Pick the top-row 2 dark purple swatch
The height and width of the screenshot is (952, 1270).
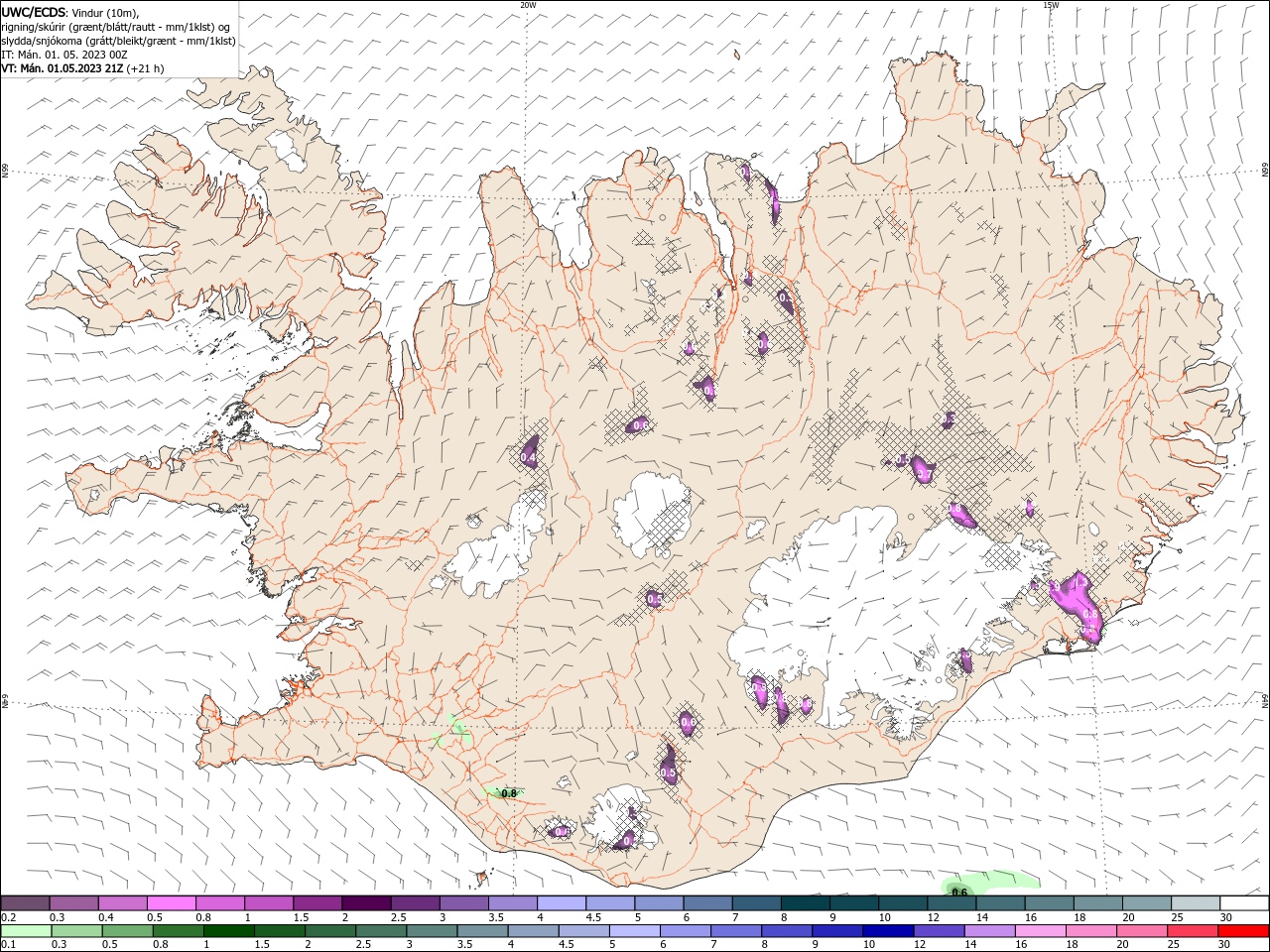366,902
